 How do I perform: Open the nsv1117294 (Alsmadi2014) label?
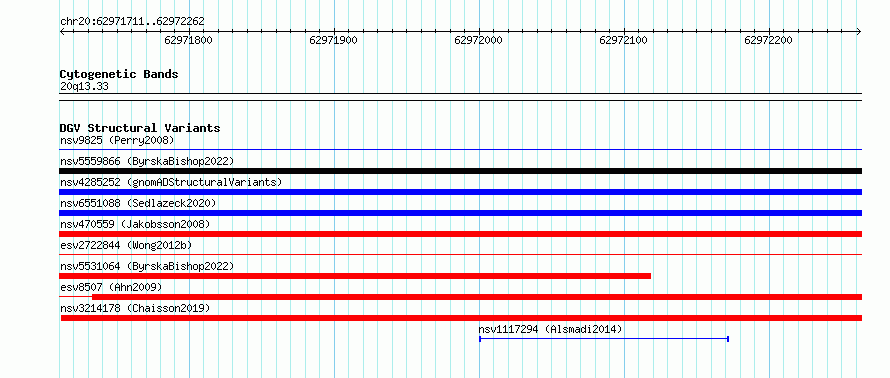click(x=550, y=329)
